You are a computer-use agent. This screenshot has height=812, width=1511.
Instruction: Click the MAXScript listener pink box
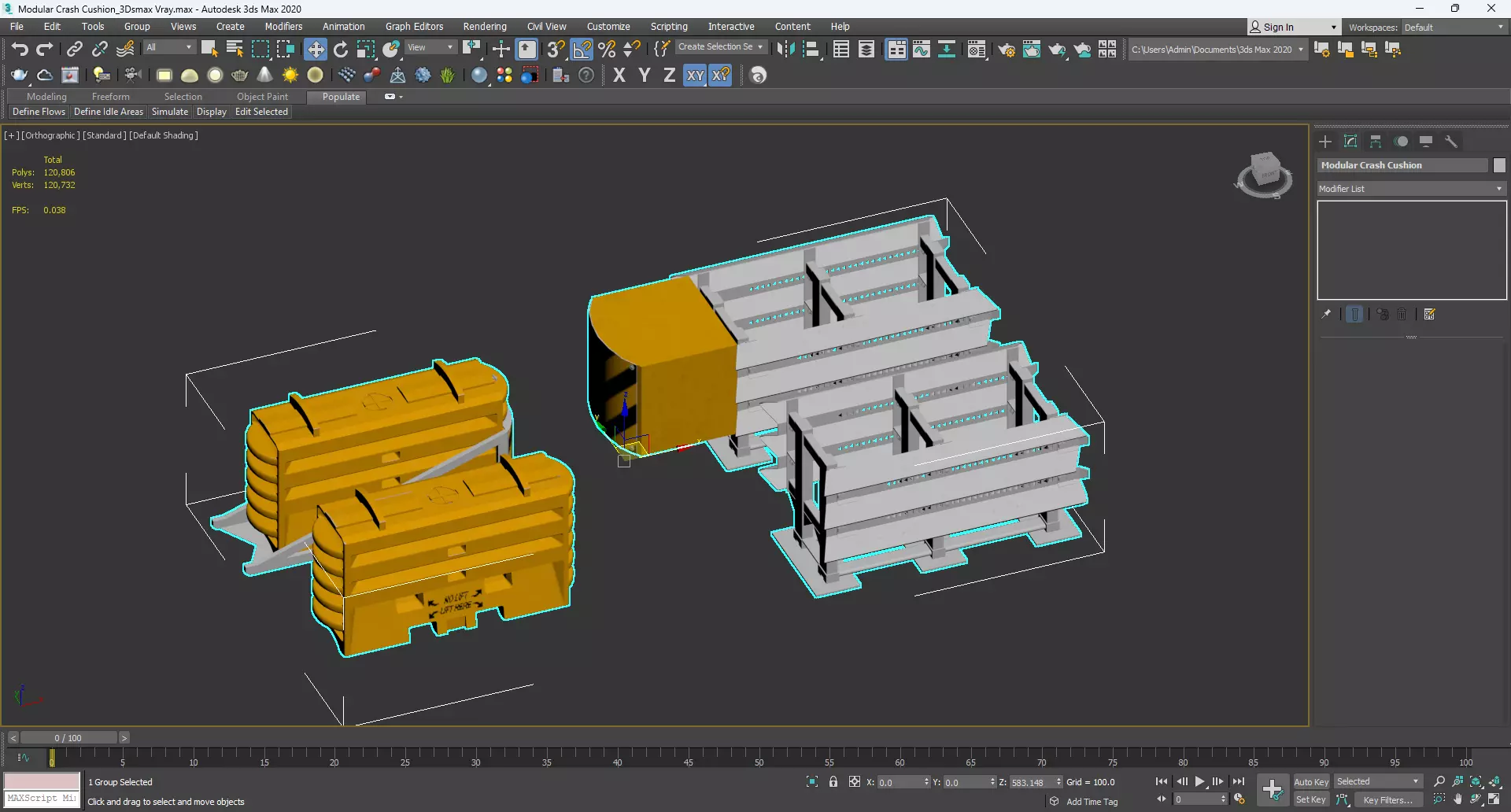pyautogui.click(x=42, y=781)
